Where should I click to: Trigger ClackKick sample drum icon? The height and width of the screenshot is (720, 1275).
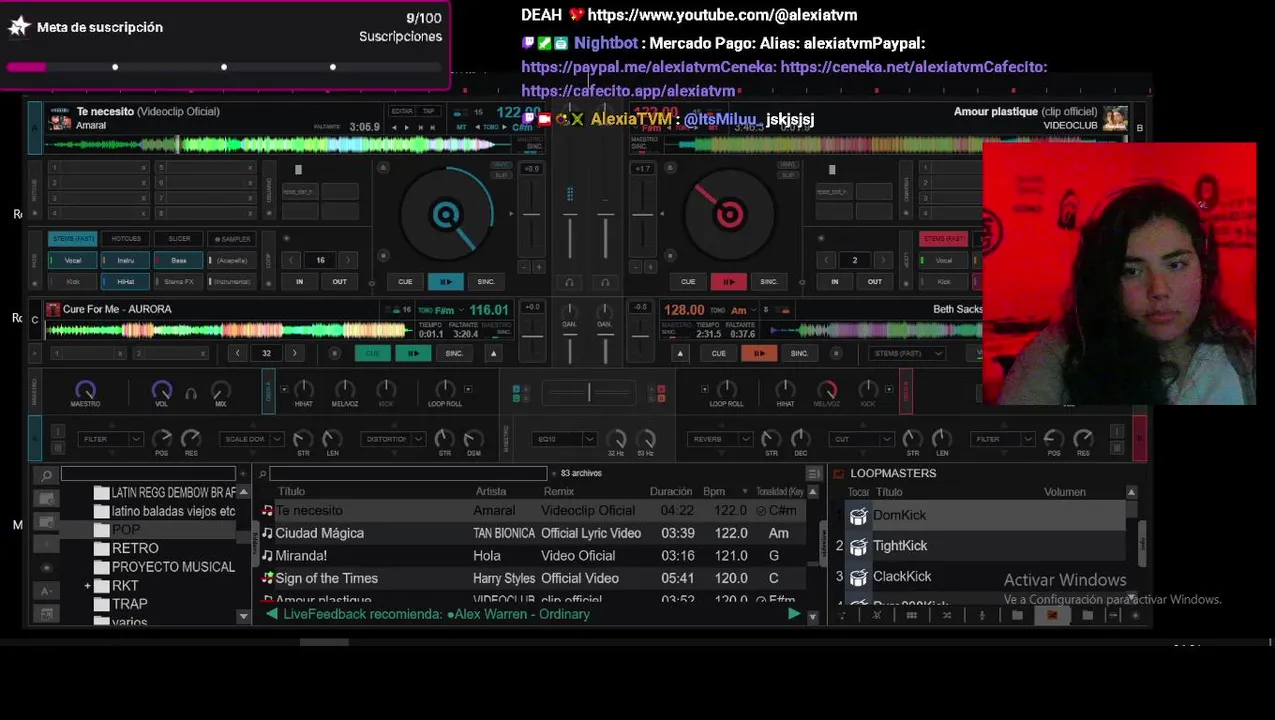coord(858,577)
